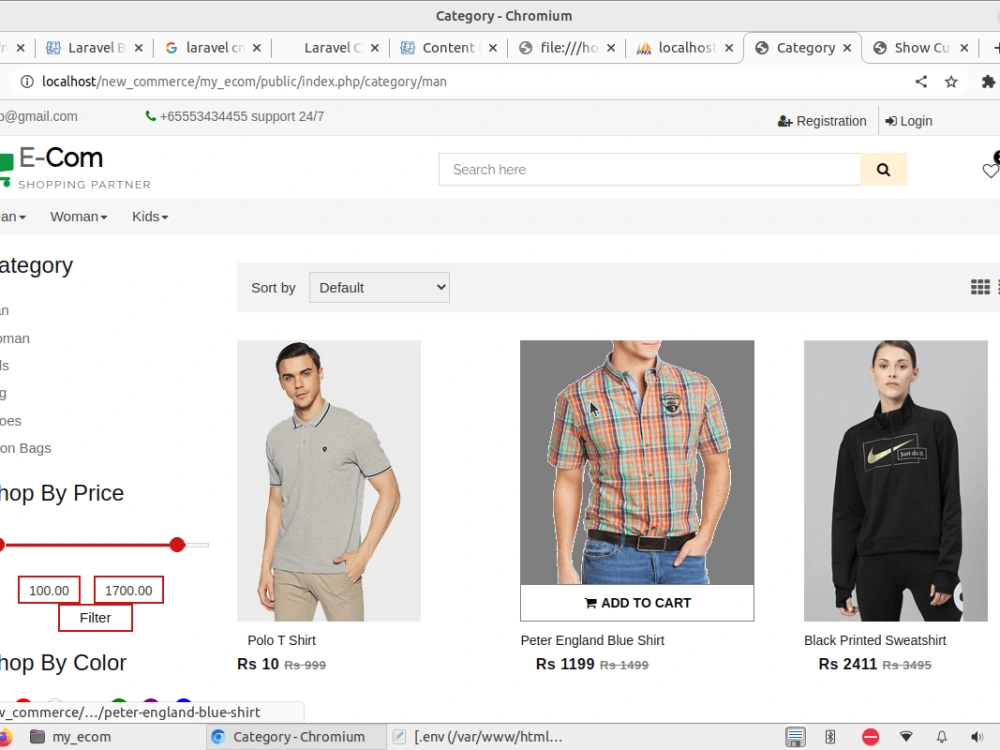Select Category - Chromium taskbar button

tap(297, 737)
